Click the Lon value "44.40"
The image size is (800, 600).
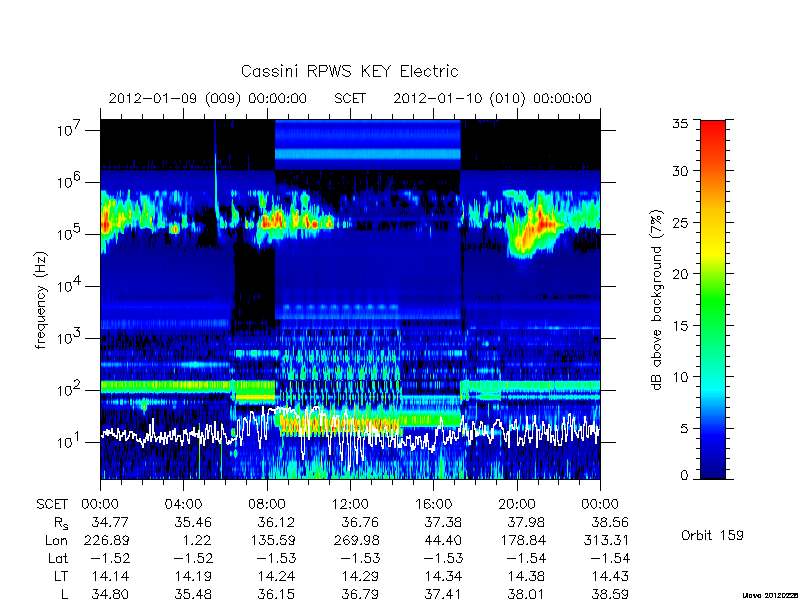[x=443, y=540]
